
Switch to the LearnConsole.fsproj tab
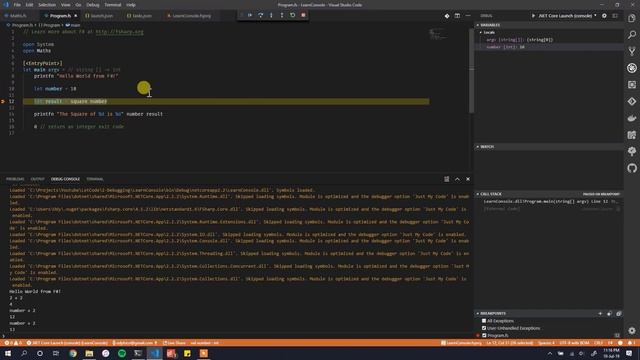click(191, 16)
